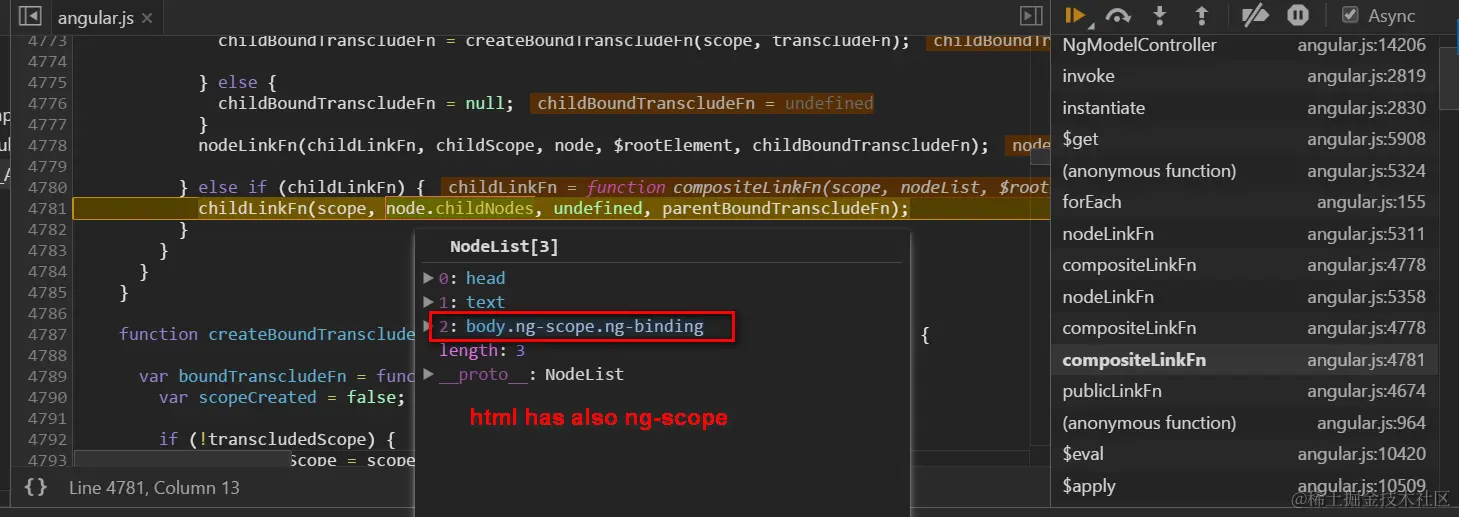This screenshot has width=1459, height=517.
Task: Click line number 4787 gutter
Action: point(47,334)
